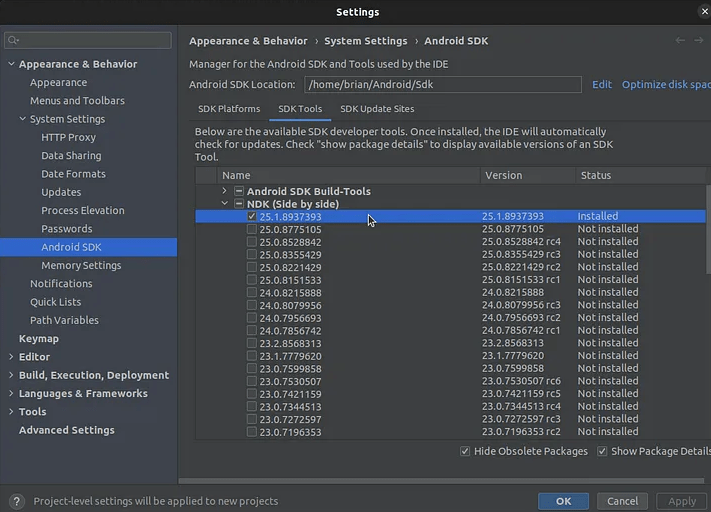Click the help question mark icon
This screenshot has width=711, height=512.
pos(17,501)
